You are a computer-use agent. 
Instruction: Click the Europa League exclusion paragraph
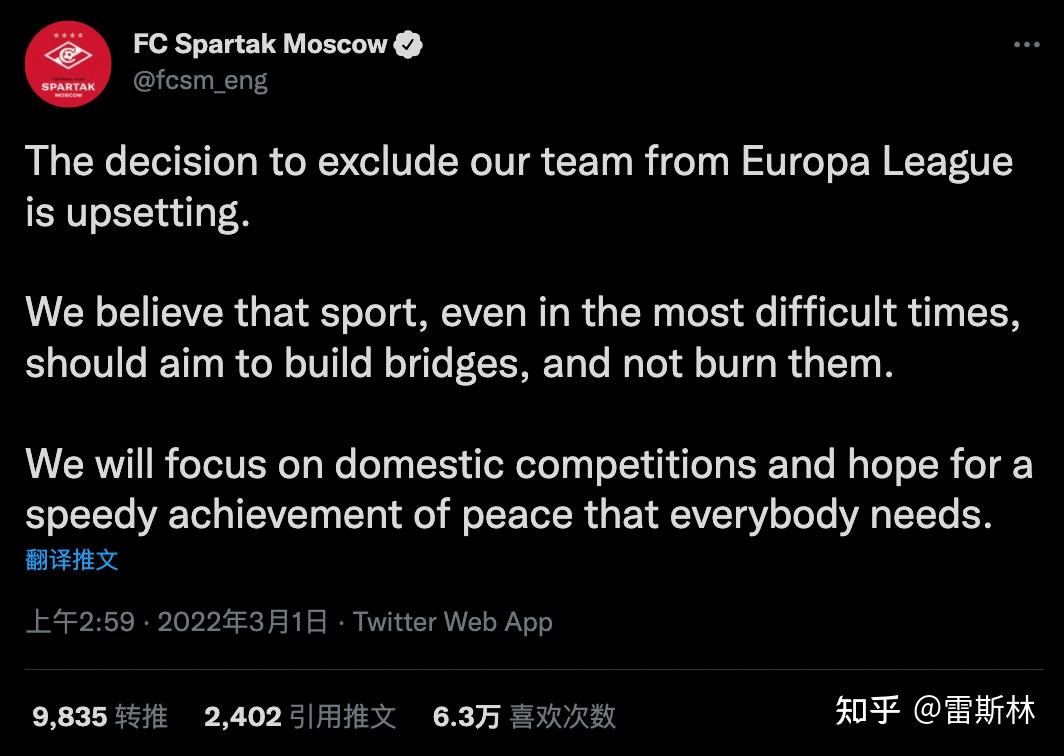tap(518, 188)
